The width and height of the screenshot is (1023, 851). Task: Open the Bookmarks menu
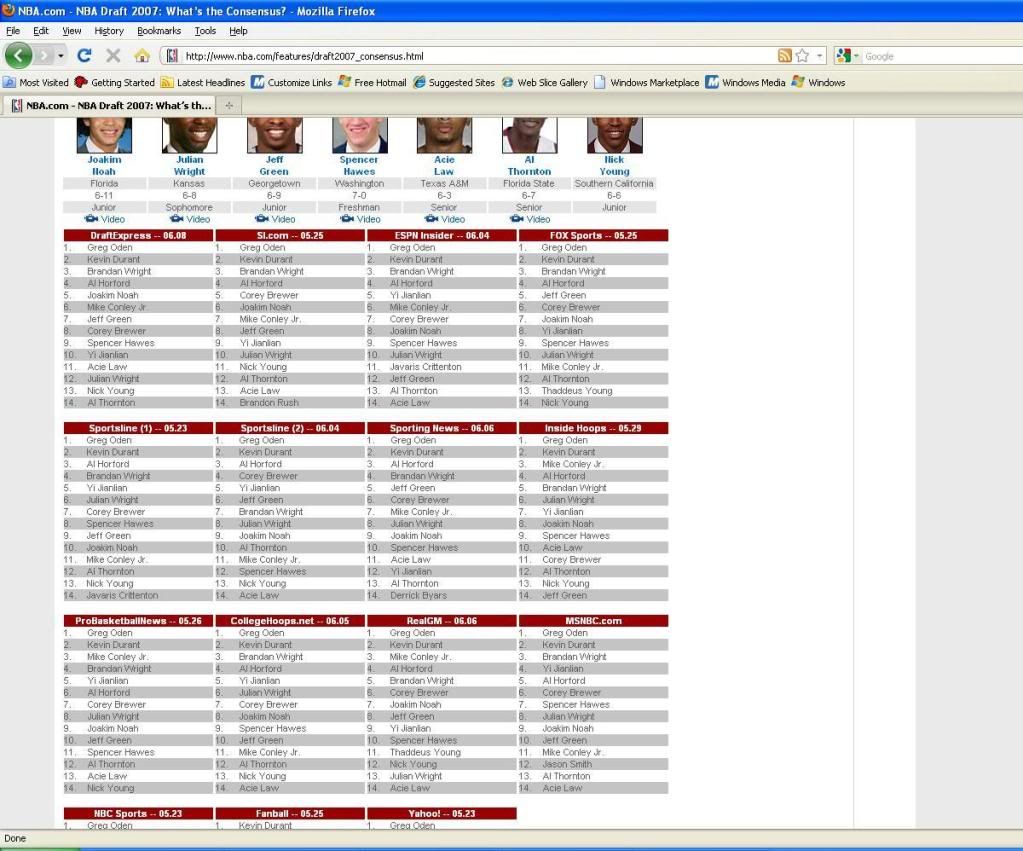point(159,31)
